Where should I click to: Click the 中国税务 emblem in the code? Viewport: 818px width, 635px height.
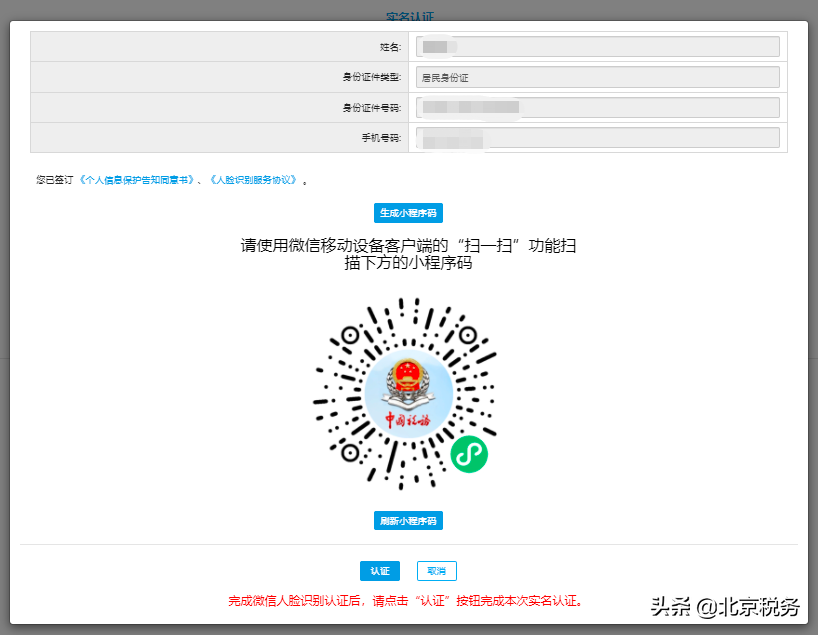408,394
